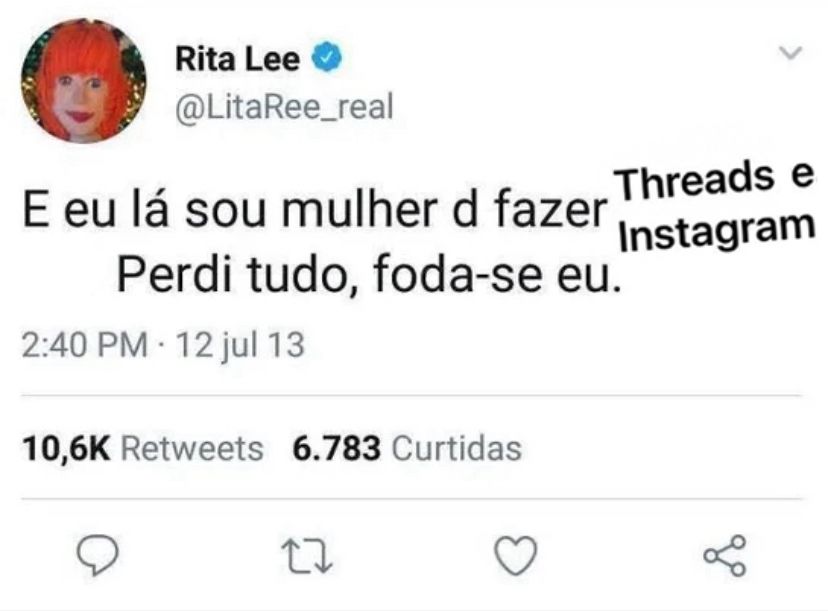Click the word Curtidas
The image size is (828, 611).
[x=457, y=448]
